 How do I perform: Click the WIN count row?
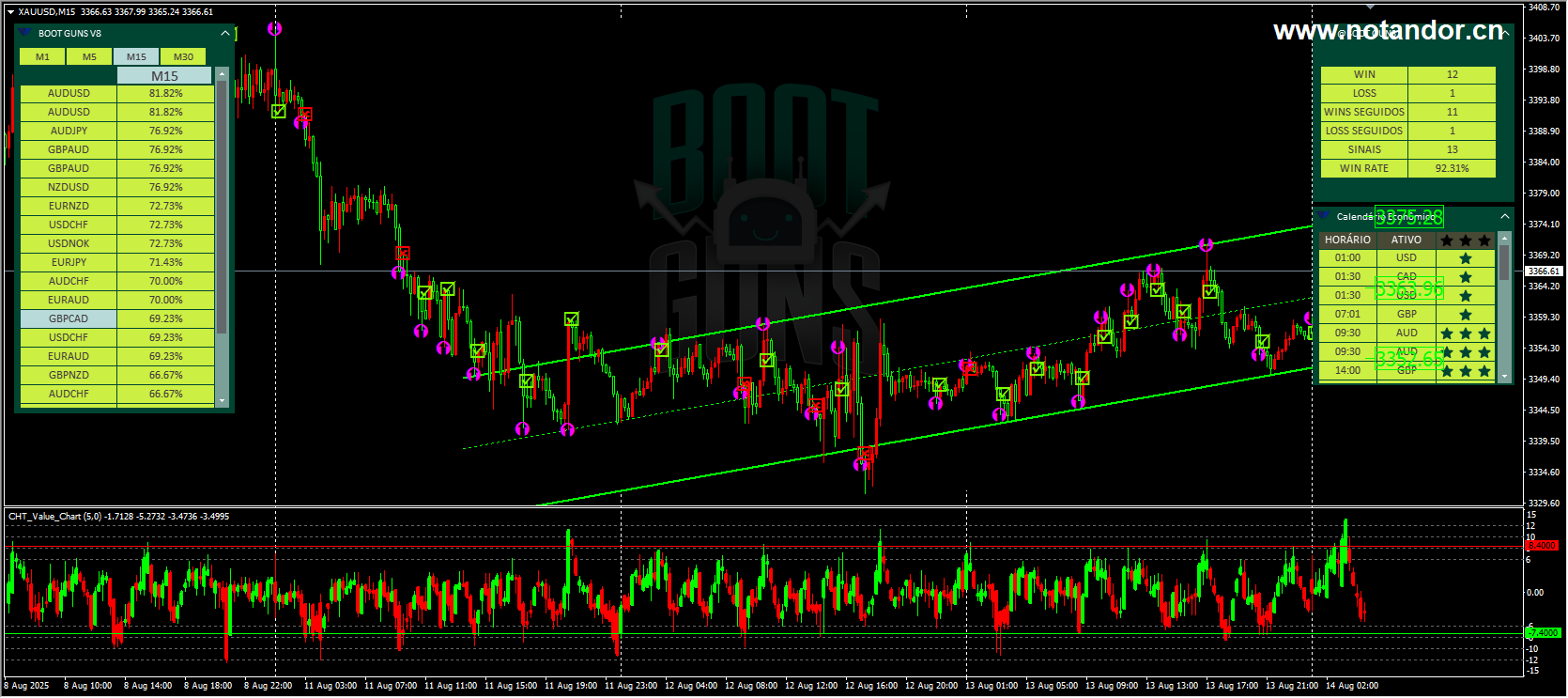(x=1408, y=74)
